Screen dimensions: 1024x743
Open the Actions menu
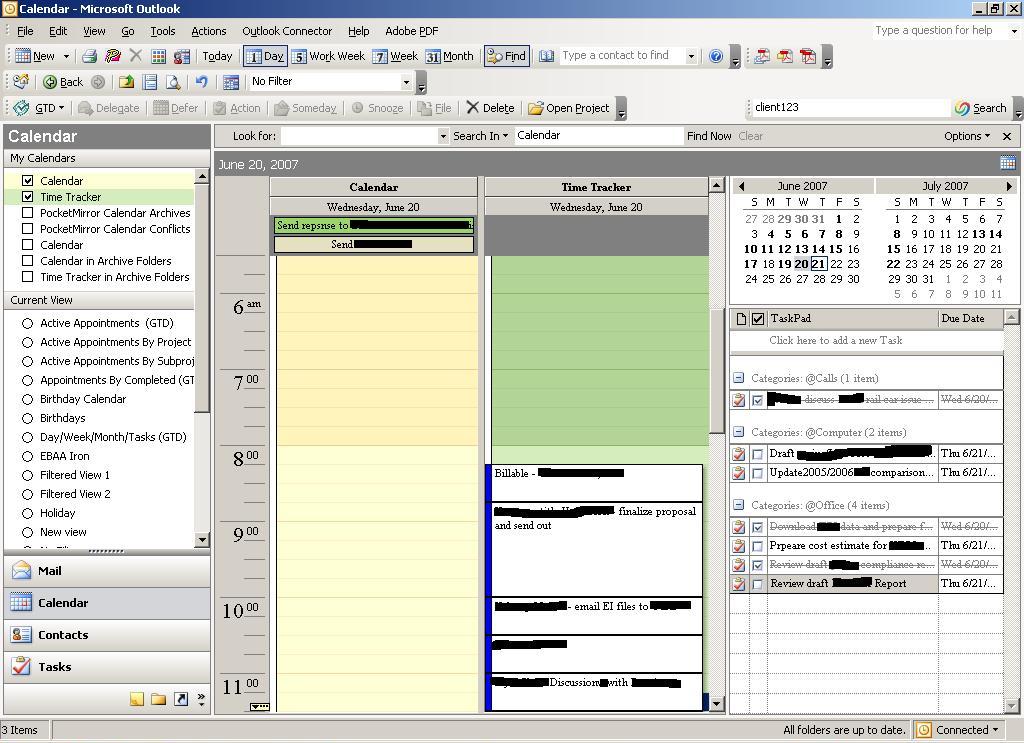coord(208,31)
